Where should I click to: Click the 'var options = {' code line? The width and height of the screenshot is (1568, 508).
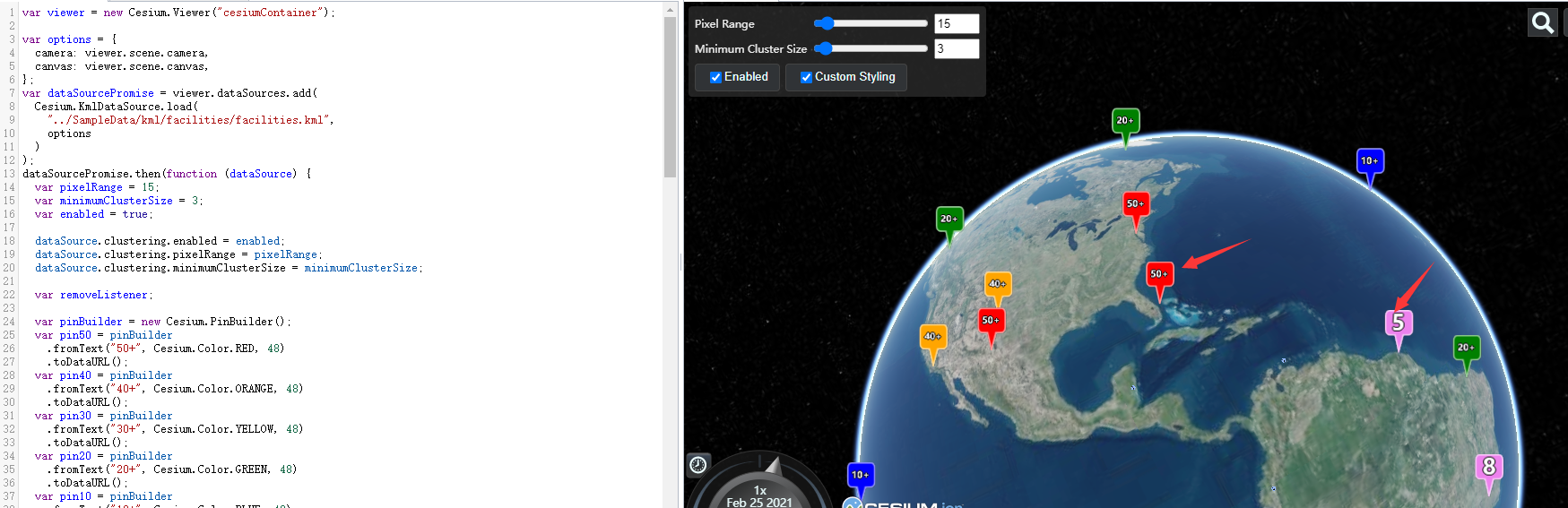click(x=70, y=39)
